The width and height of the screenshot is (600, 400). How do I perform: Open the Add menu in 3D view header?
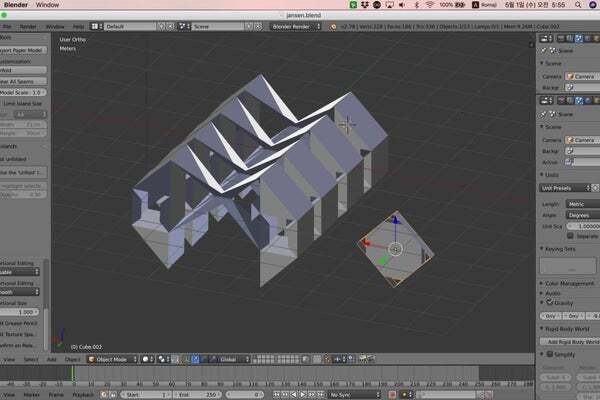tap(51, 359)
